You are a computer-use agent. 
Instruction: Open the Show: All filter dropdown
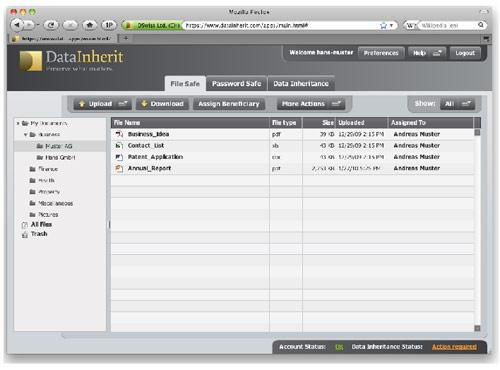click(x=457, y=104)
